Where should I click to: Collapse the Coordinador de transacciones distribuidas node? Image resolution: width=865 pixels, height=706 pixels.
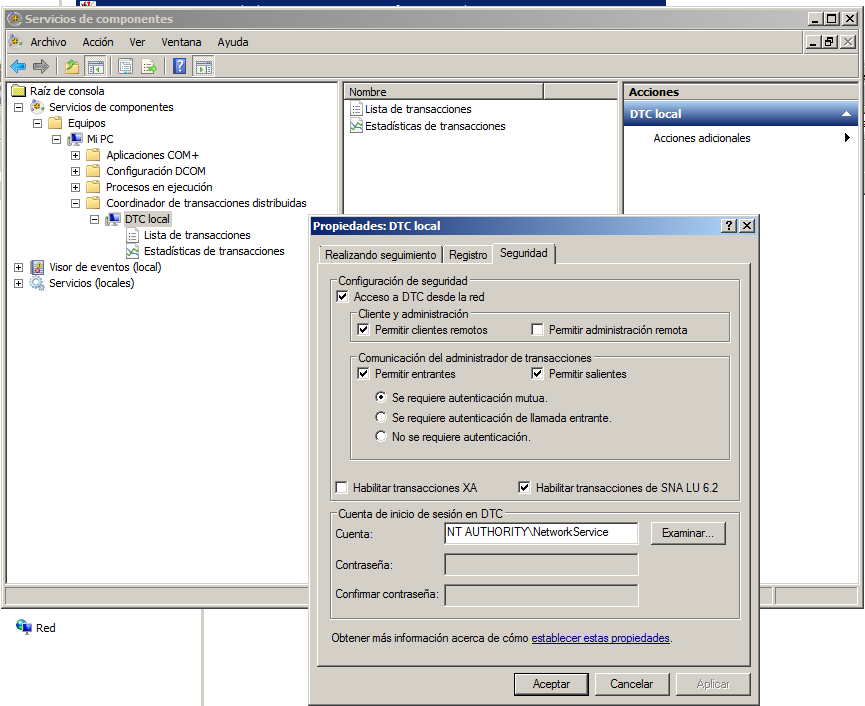[76, 202]
